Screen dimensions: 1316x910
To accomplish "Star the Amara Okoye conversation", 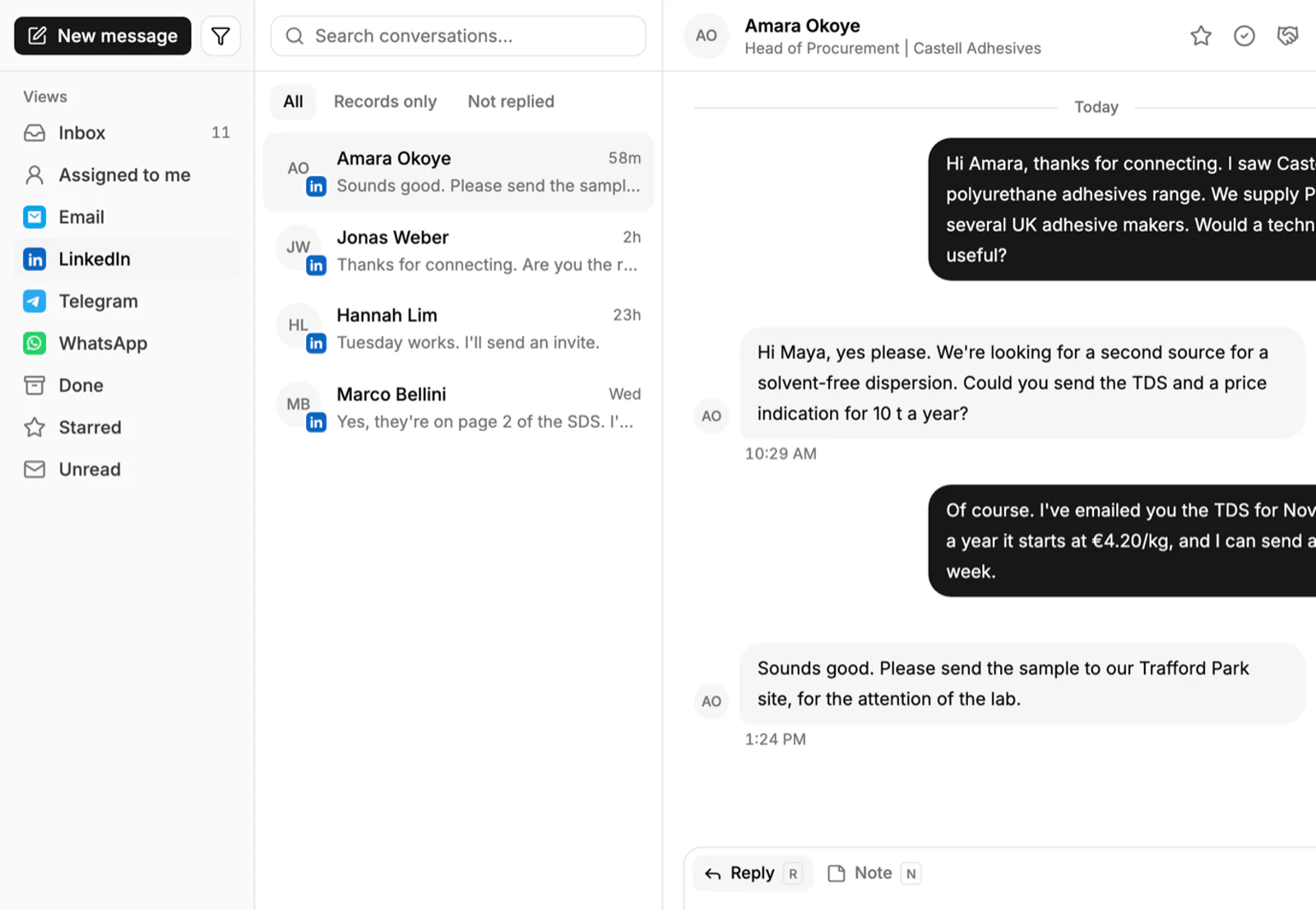I will tap(1201, 35).
